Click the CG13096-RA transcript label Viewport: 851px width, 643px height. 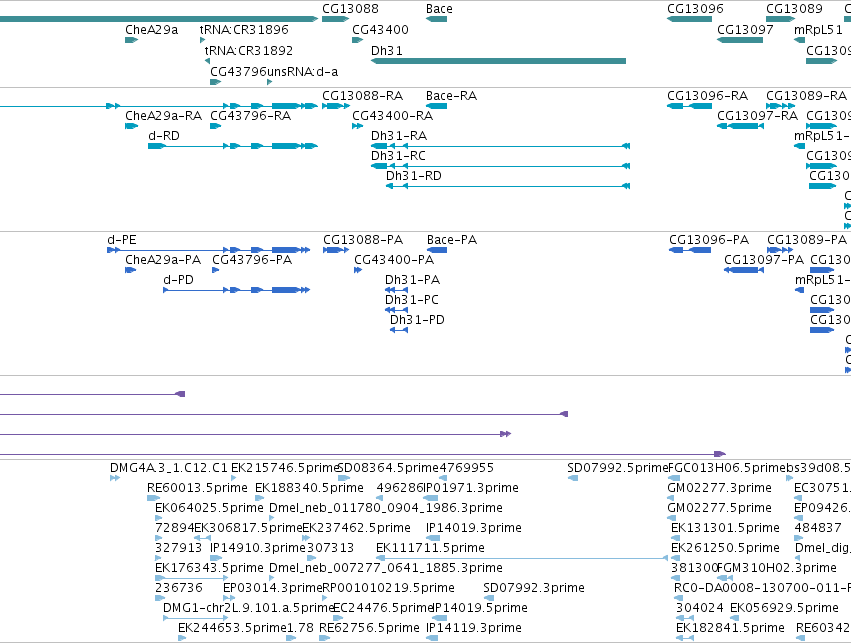pos(708,96)
